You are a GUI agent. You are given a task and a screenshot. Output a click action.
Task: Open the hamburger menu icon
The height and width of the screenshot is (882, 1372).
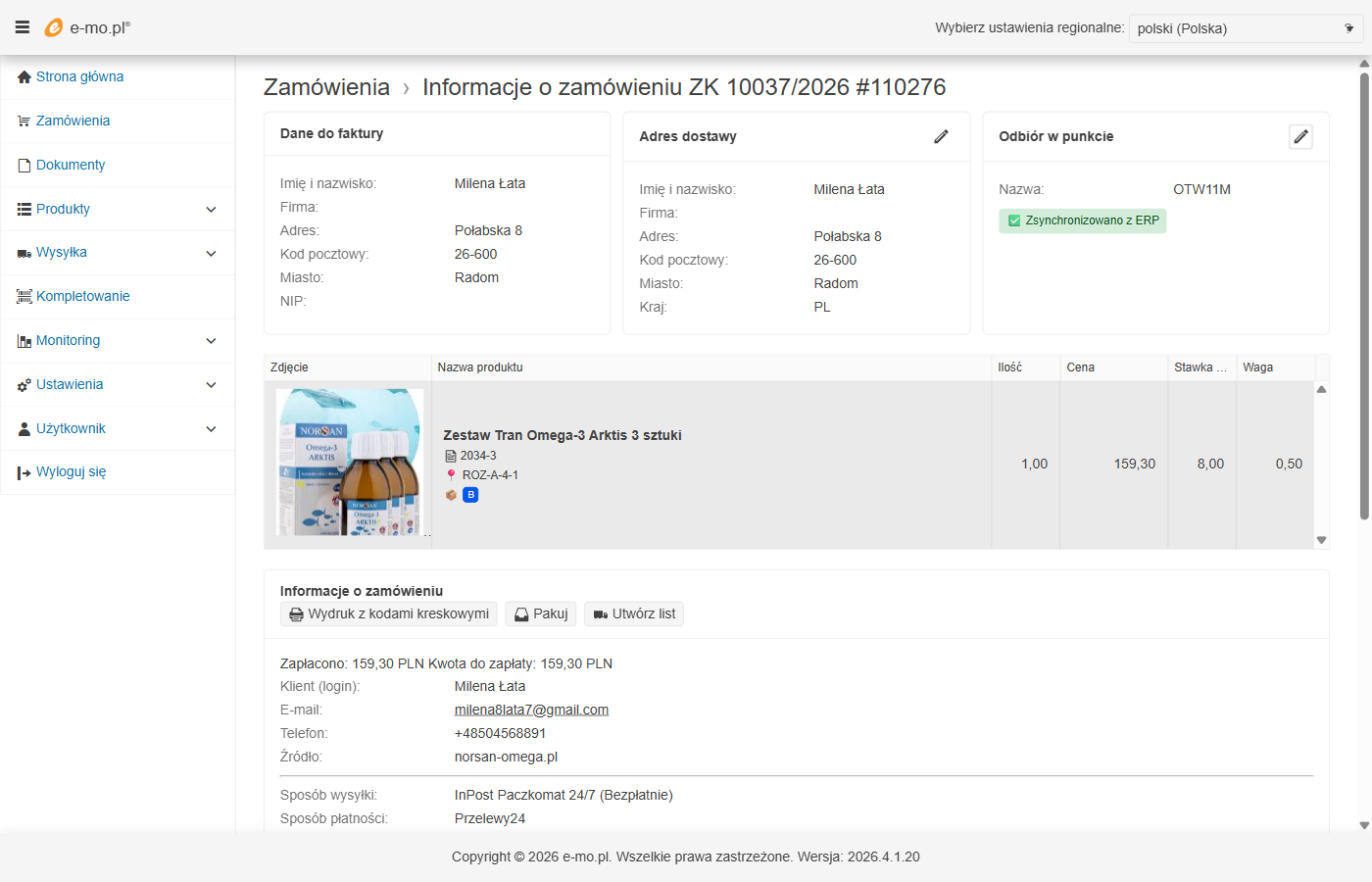pos(23,27)
